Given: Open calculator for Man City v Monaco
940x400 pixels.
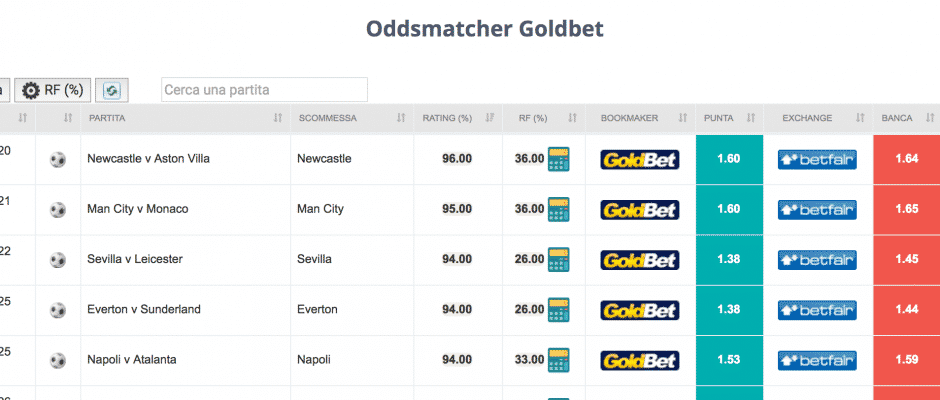Looking at the screenshot, I should click(559, 209).
